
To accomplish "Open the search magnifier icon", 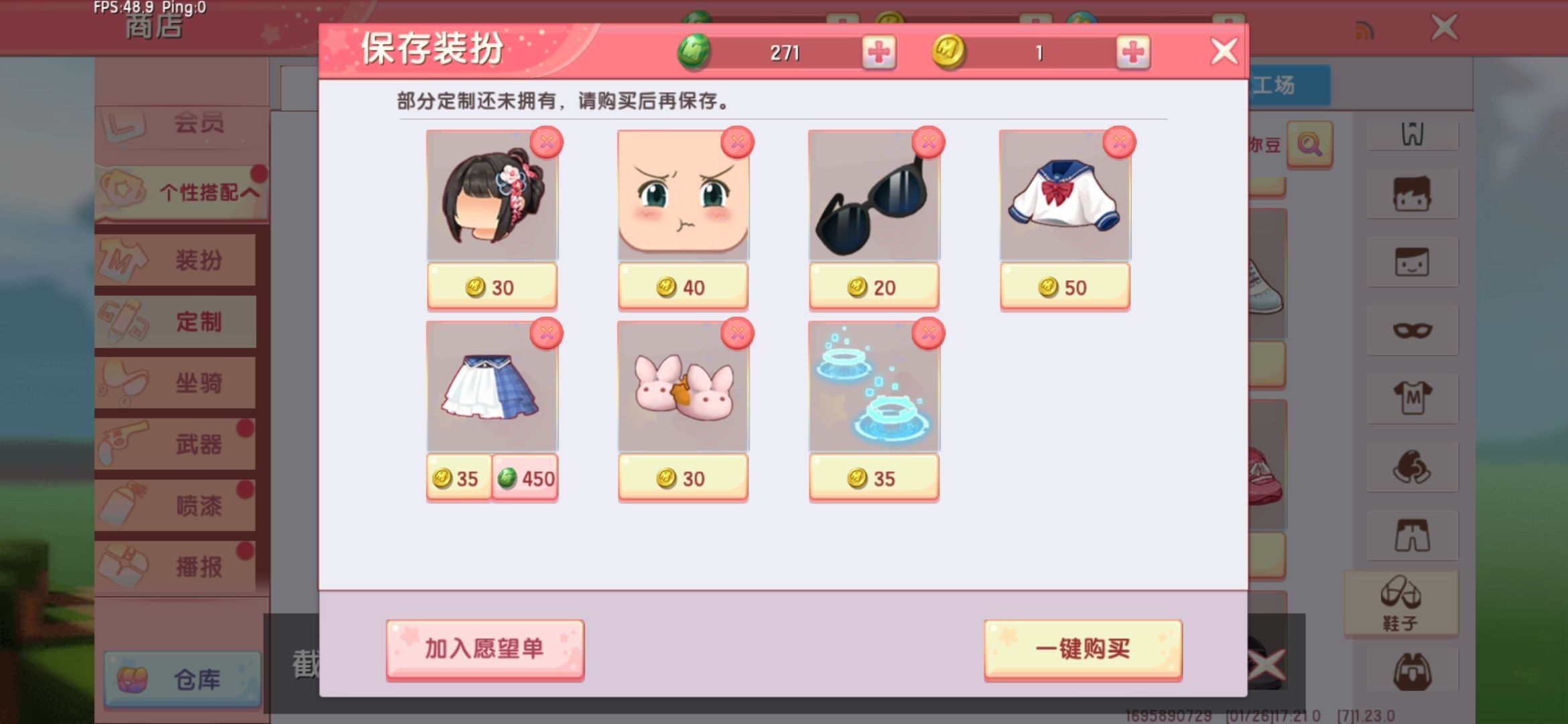I will (1309, 144).
